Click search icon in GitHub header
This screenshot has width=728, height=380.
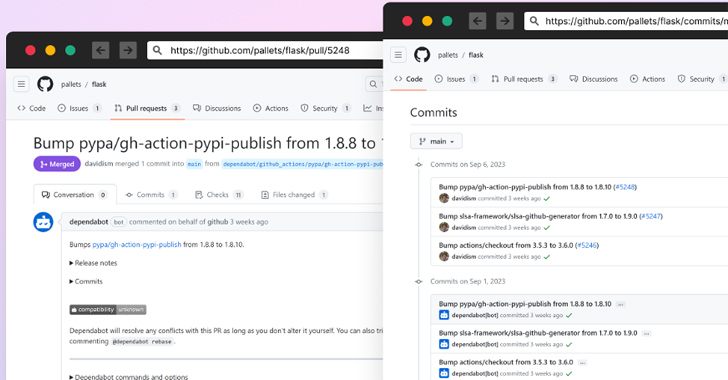pyautogui.click(x=373, y=84)
